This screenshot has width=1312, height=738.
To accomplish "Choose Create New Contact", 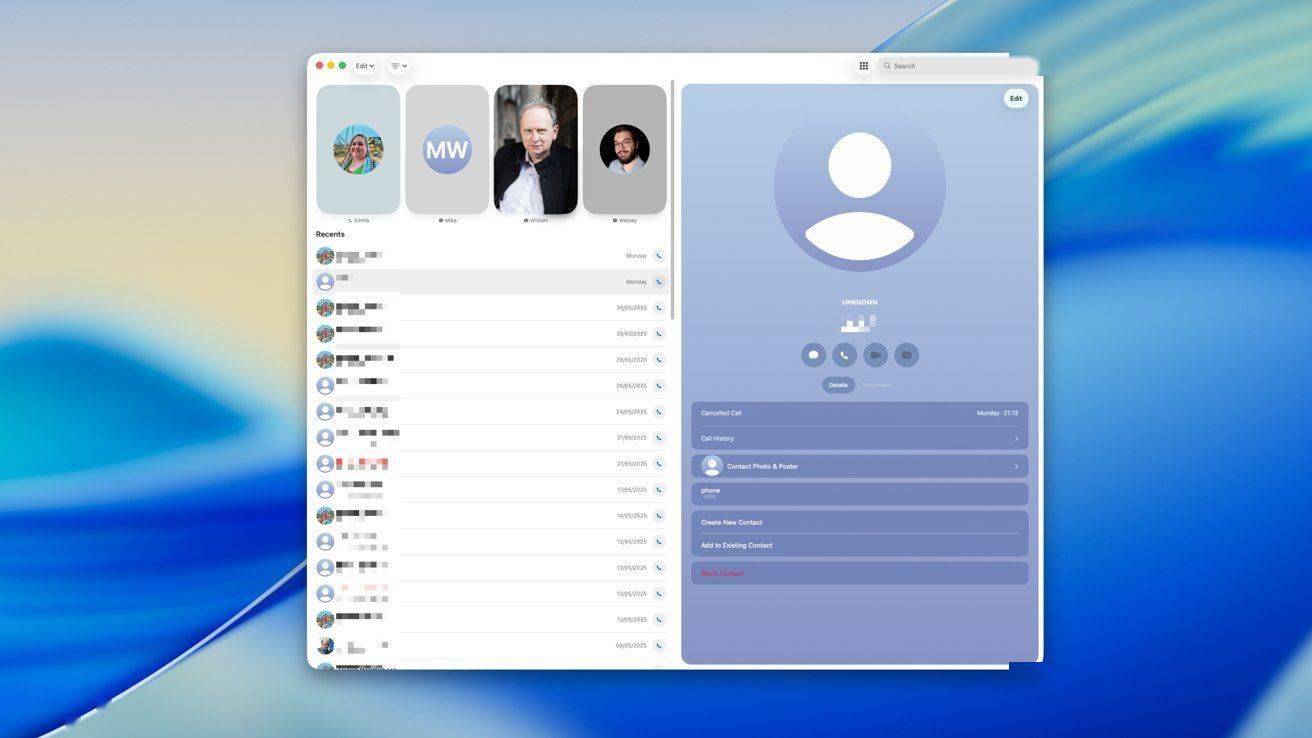I will pos(860,522).
